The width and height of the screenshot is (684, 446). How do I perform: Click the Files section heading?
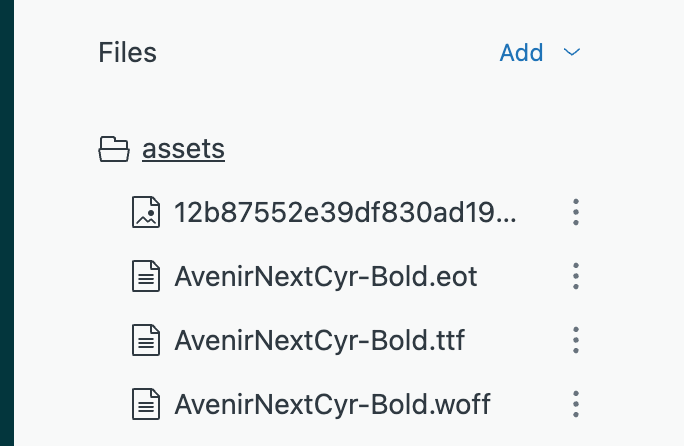tap(127, 53)
